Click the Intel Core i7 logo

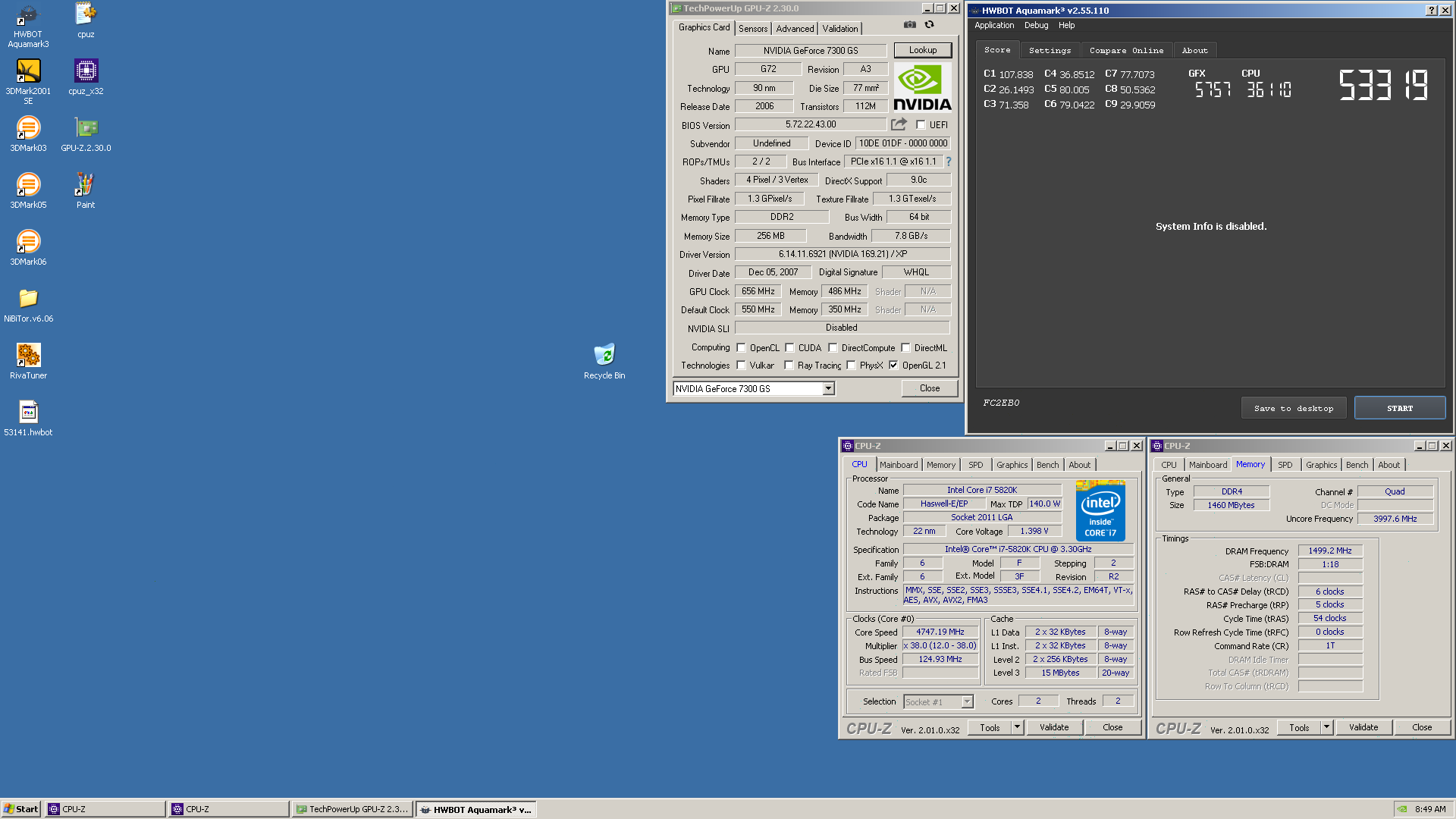pyautogui.click(x=1100, y=510)
